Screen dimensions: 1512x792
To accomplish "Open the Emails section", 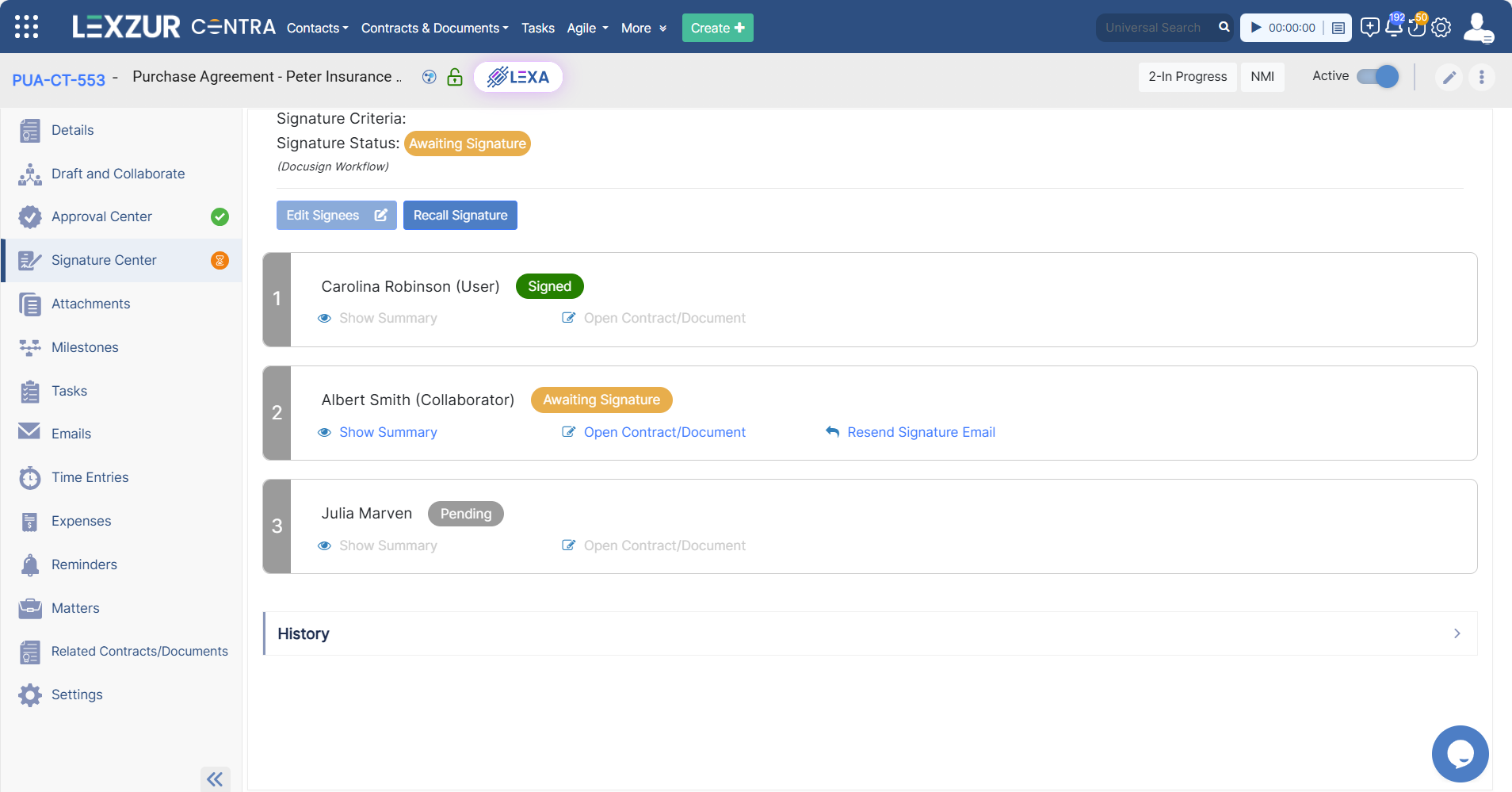I will pos(71,433).
